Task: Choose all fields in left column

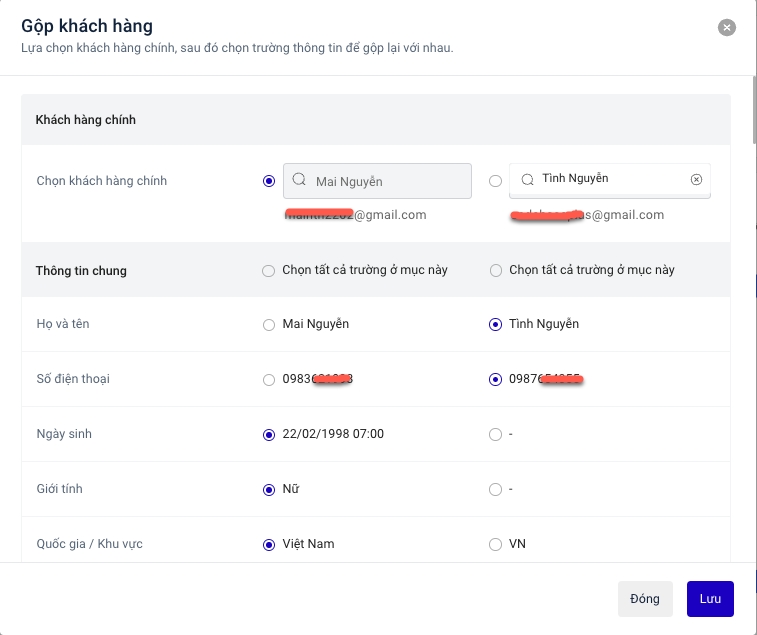Action: click(268, 271)
